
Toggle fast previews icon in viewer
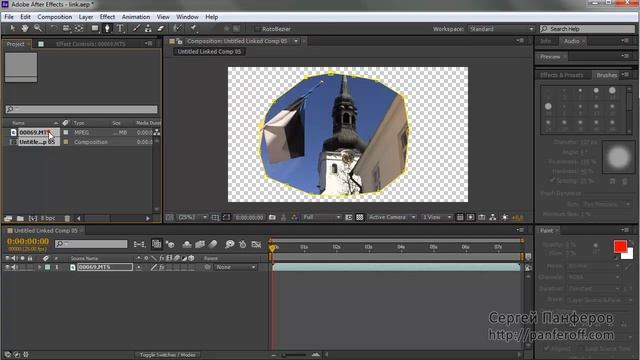471,218
